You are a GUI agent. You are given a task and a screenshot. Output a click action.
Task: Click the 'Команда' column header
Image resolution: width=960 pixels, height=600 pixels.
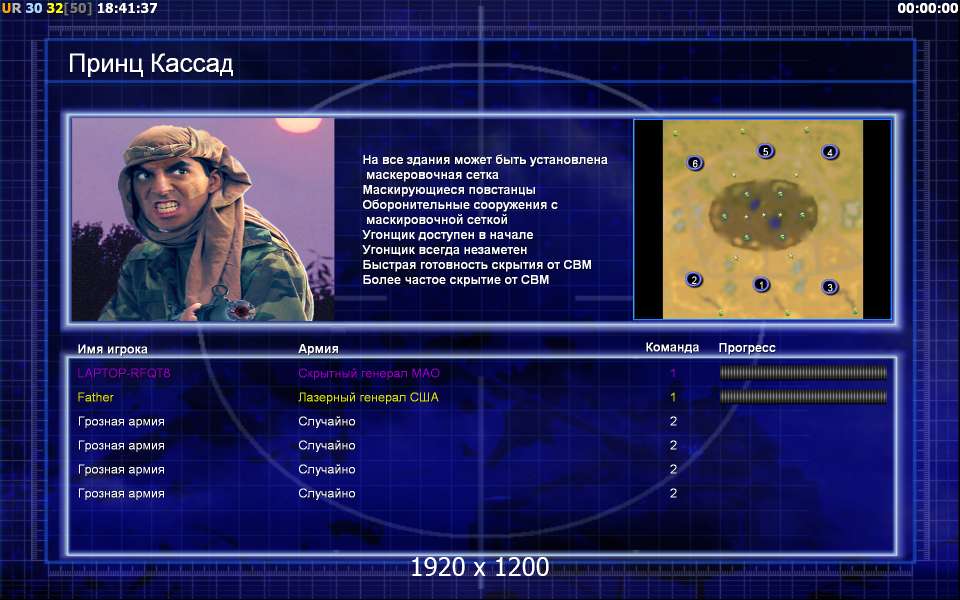coord(672,347)
